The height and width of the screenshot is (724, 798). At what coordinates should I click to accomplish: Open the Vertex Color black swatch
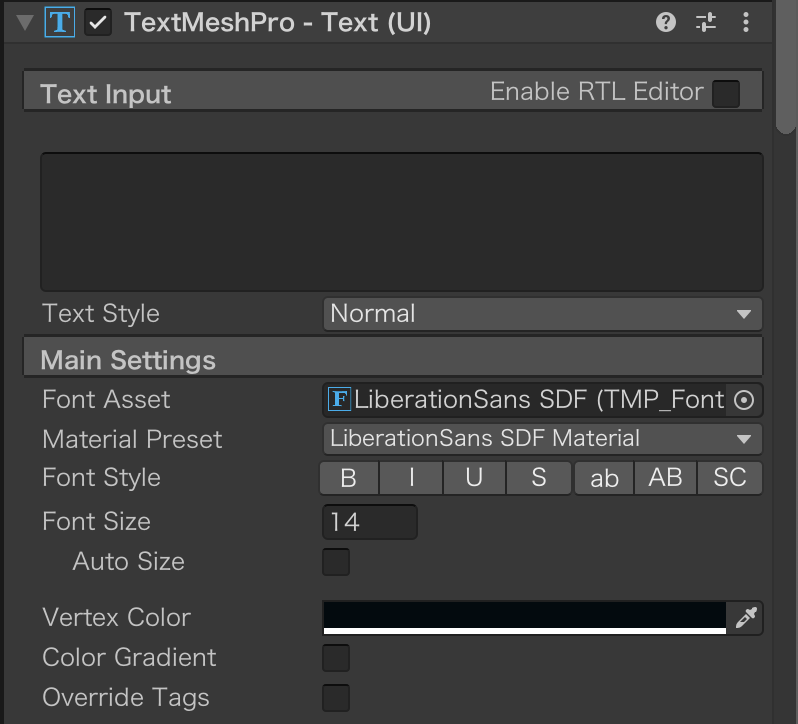pos(525,617)
